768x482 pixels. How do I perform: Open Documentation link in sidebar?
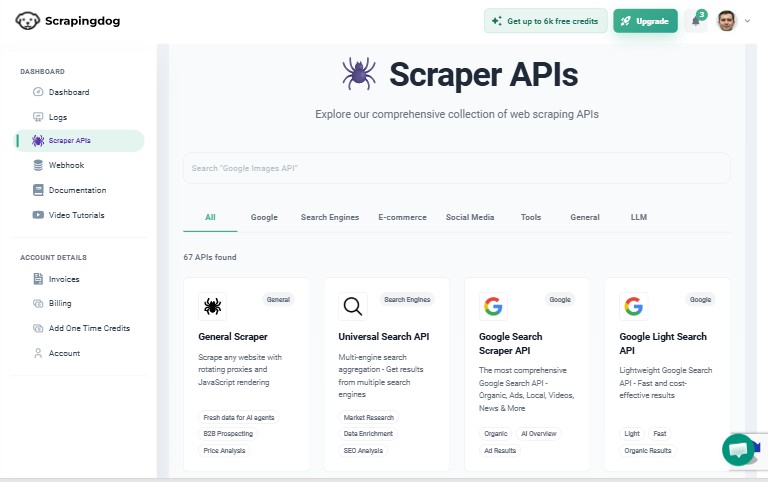tap(77, 190)
